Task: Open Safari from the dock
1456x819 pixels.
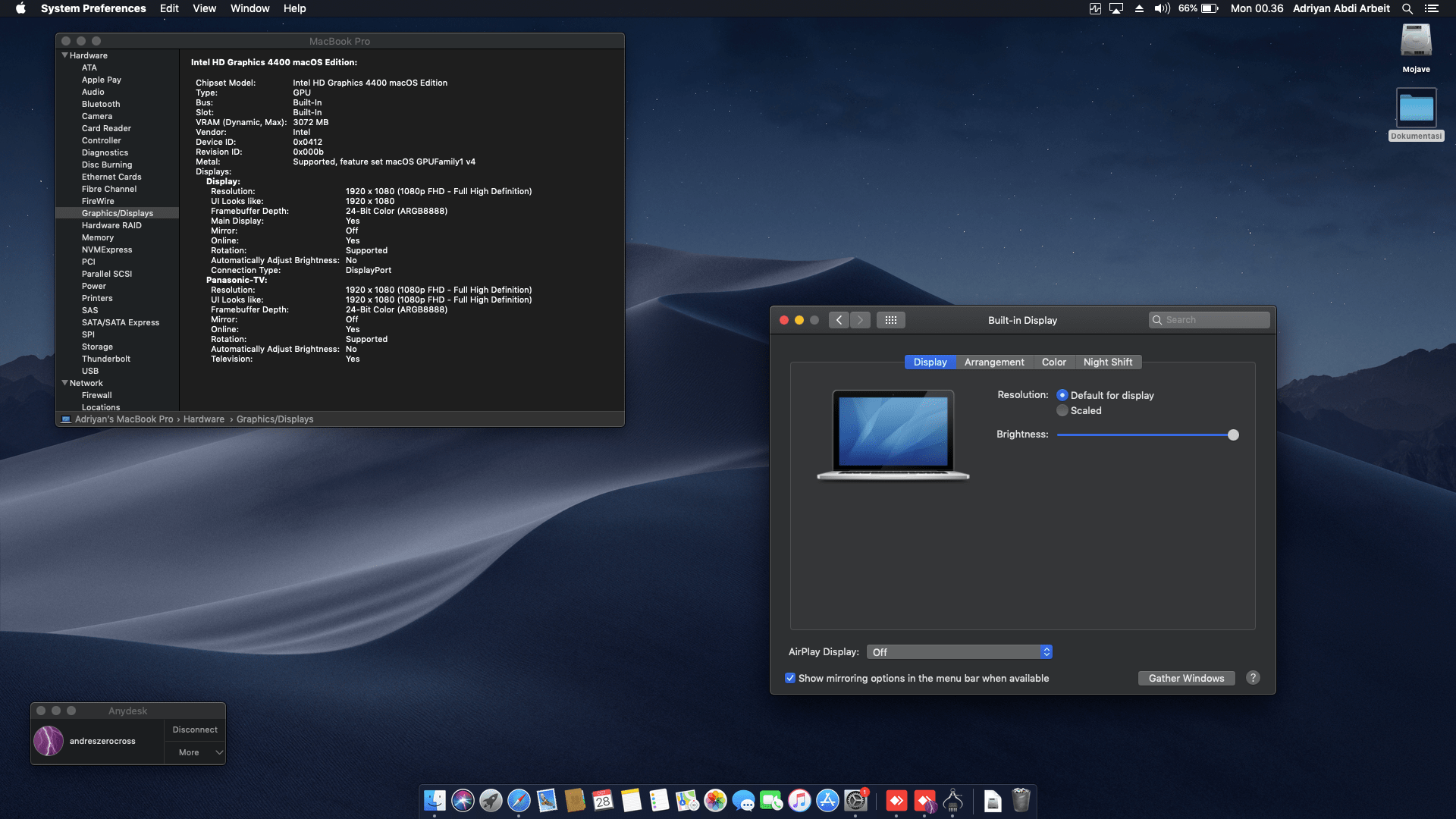Action: click(x=519, y=800)
